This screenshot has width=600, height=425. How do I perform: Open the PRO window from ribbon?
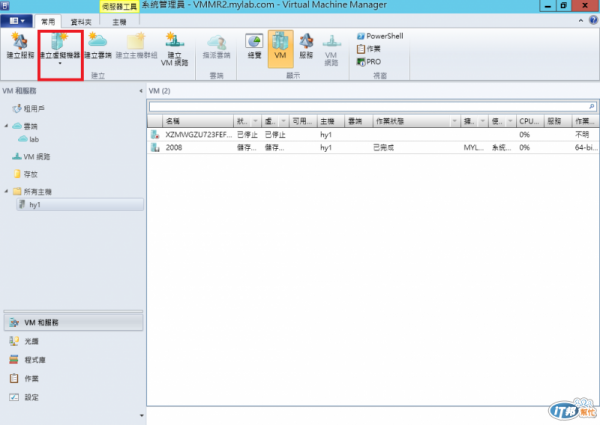[x=368, y=62]
